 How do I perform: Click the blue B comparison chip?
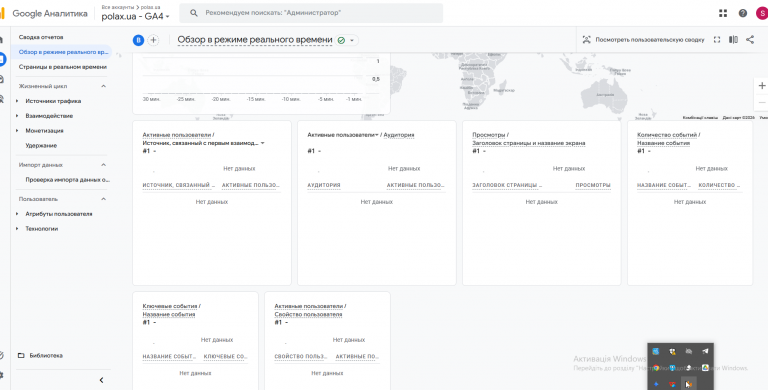pos(138,40)
